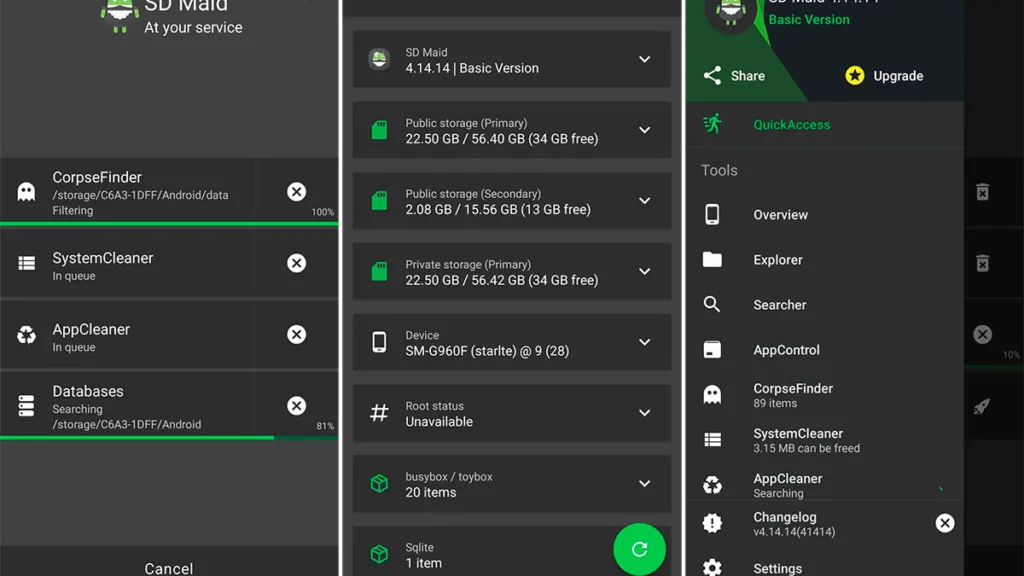Click the Databases 81% progress bar
This screenshot has height=576, width=1024.
point(169,438)
